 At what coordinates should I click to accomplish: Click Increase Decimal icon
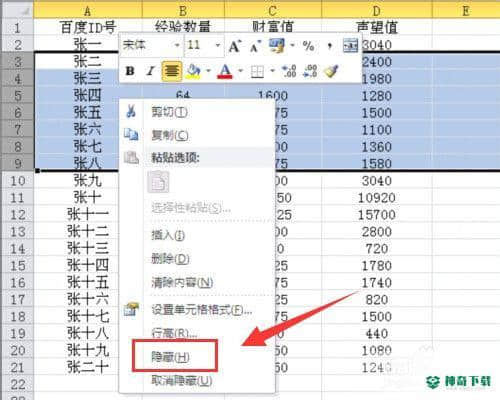pyautogui.click(x=289, y=71)
